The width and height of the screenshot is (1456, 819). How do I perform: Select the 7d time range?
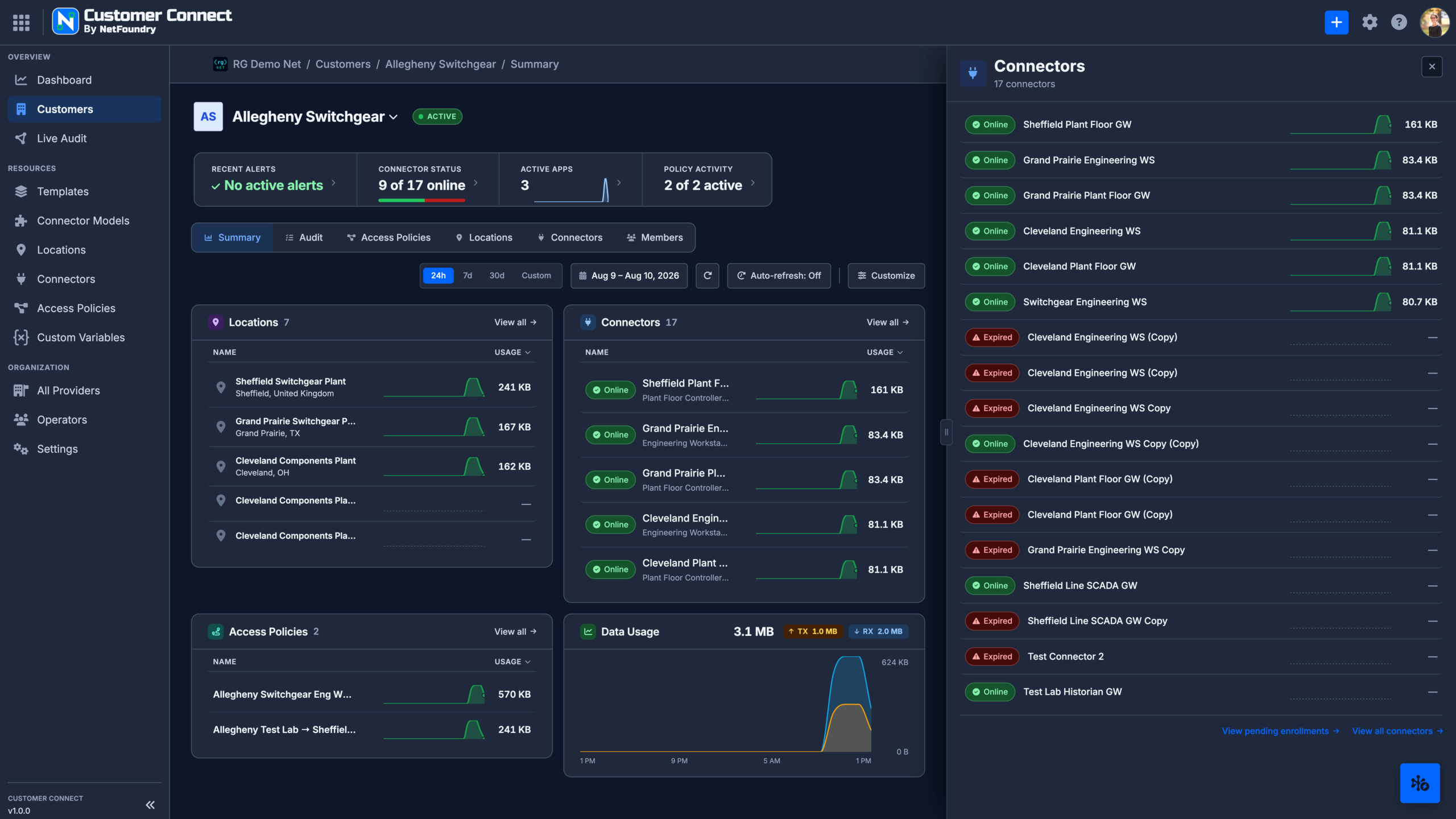click(x=468, y=276)
